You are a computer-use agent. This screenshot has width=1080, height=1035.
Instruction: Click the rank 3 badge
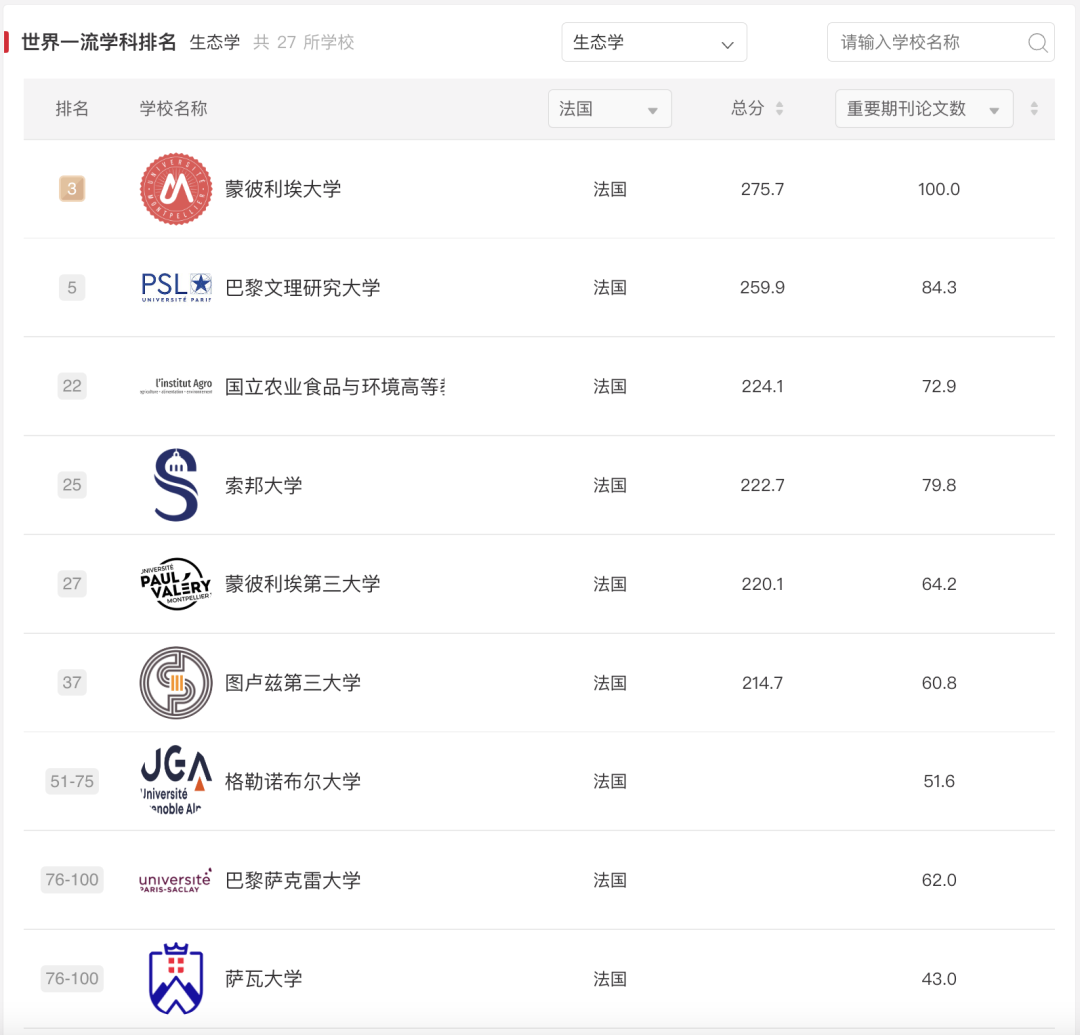point(72,189)
